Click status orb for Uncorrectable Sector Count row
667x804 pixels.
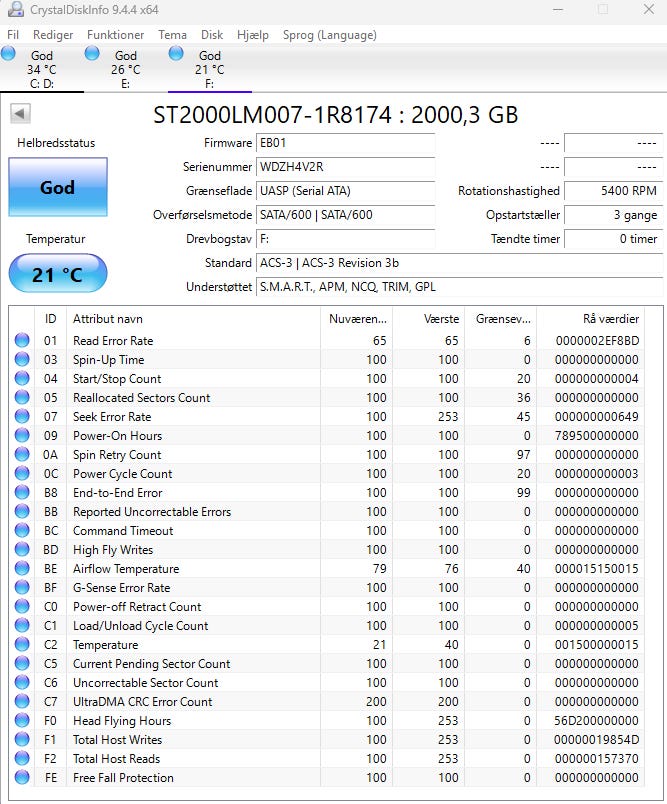coord(22,682)
